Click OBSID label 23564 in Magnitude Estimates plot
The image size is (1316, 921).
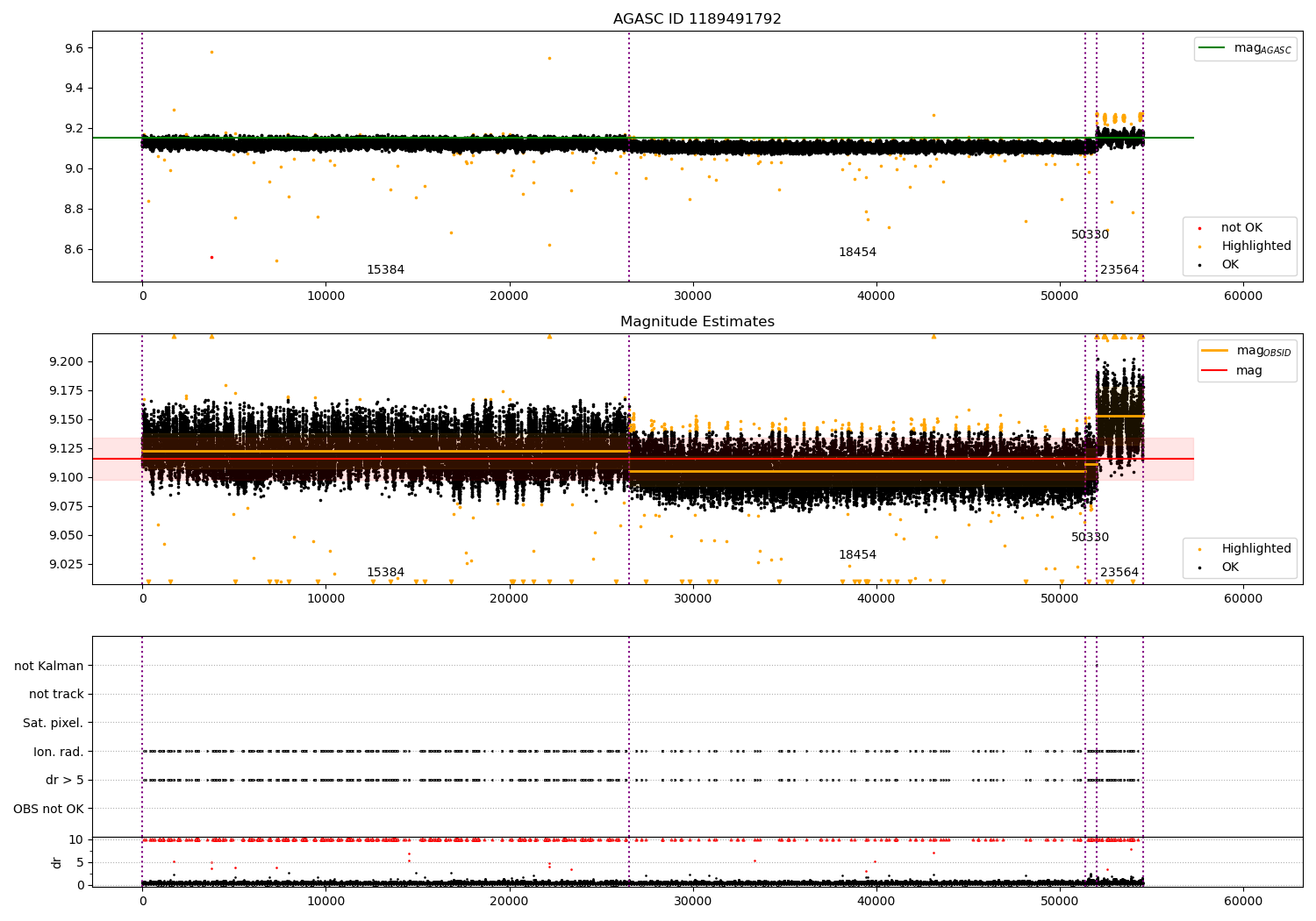tap(1119, 573)
